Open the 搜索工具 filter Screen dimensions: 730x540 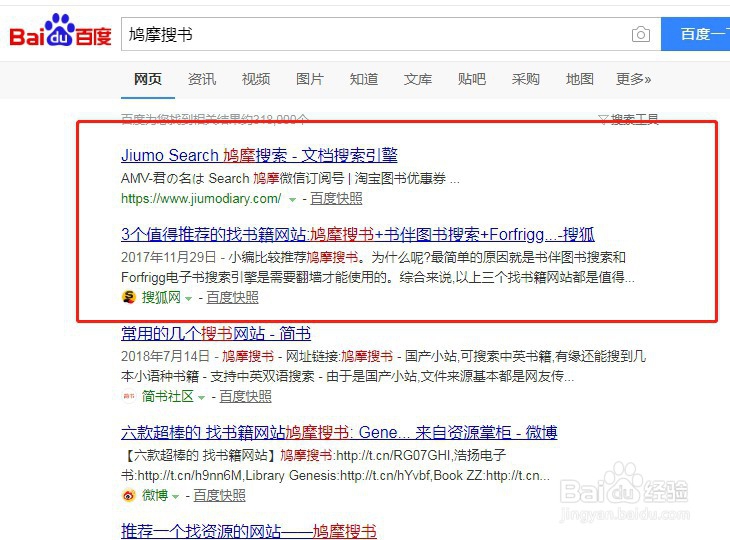(x=629, y=119)
